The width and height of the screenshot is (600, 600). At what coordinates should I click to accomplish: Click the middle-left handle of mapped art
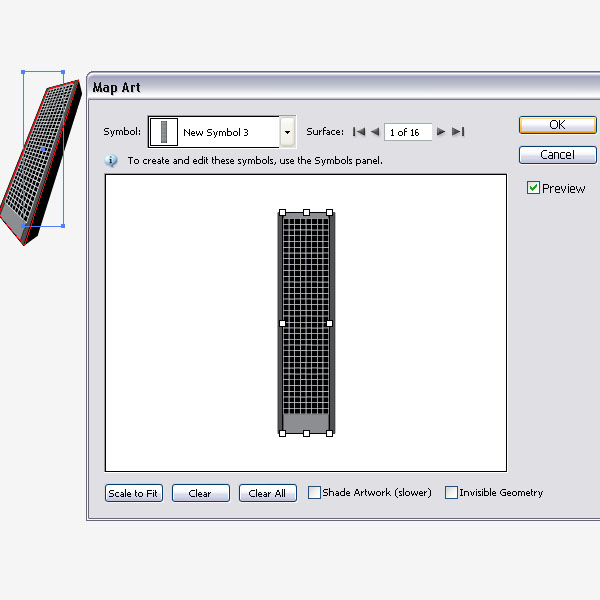point(282,323)
